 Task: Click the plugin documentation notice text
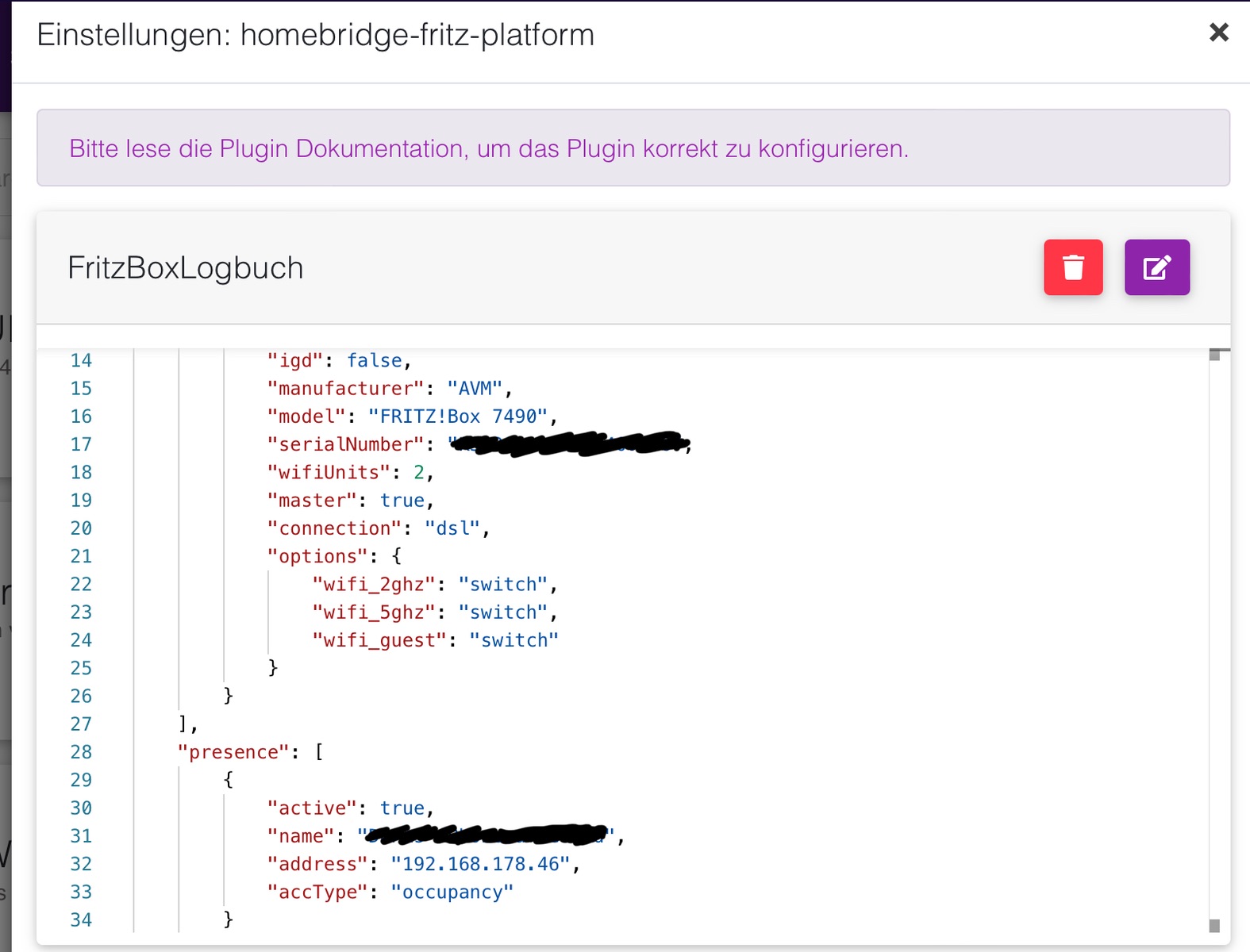coord(488,148)
